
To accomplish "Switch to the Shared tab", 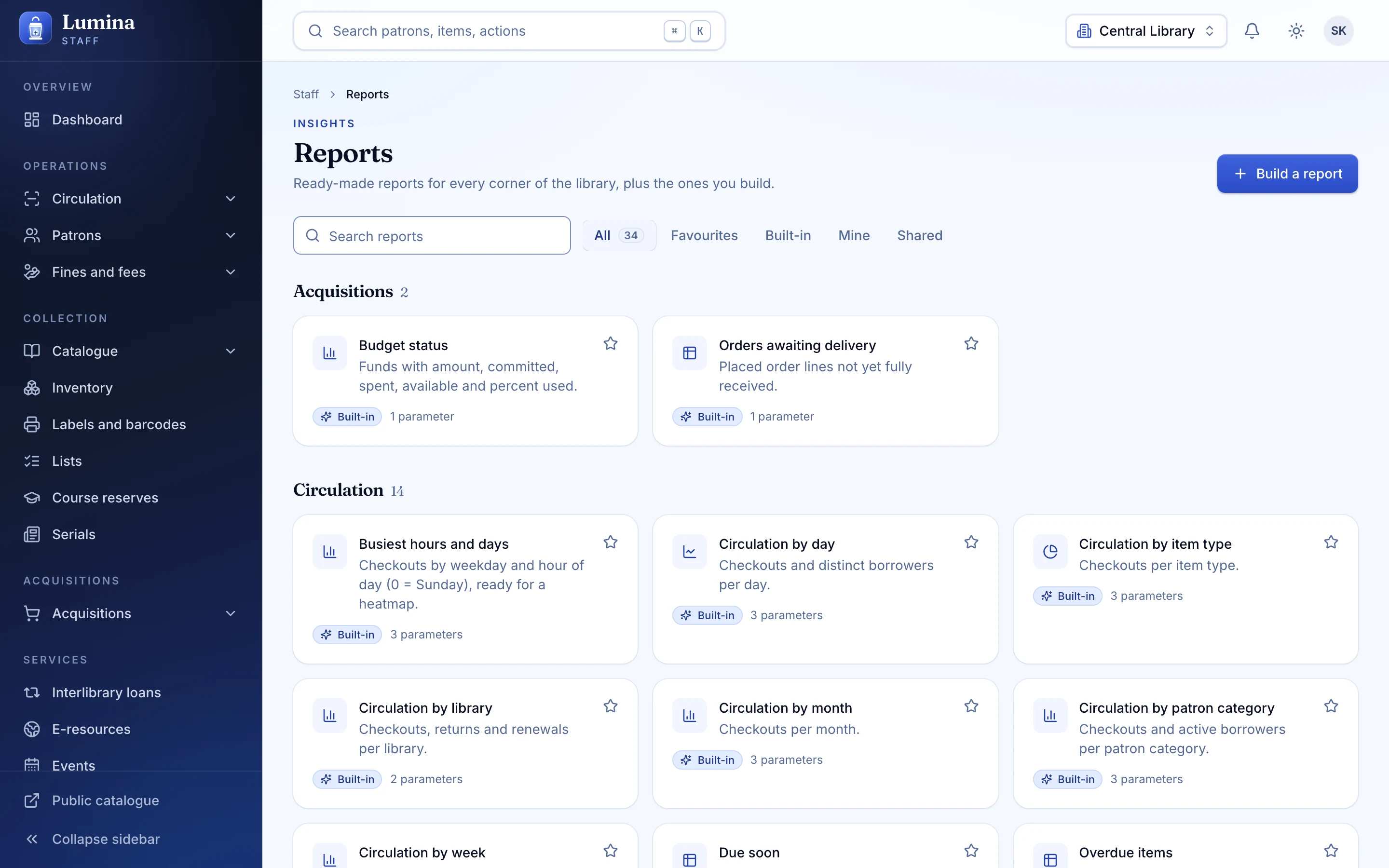I will click(x=920, y=235).
